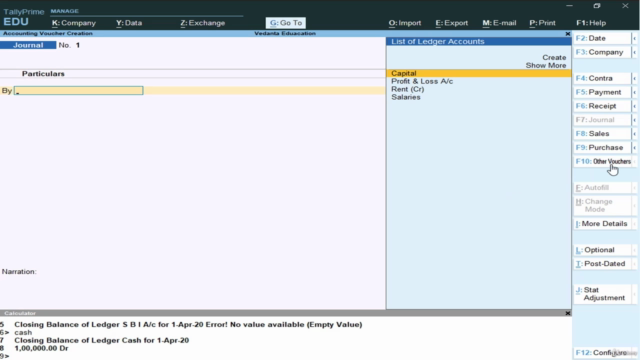Viewport: 640px width, 360px height.
Task: Click calculator entry 'cash'
Action: click(x=23, y=332)
